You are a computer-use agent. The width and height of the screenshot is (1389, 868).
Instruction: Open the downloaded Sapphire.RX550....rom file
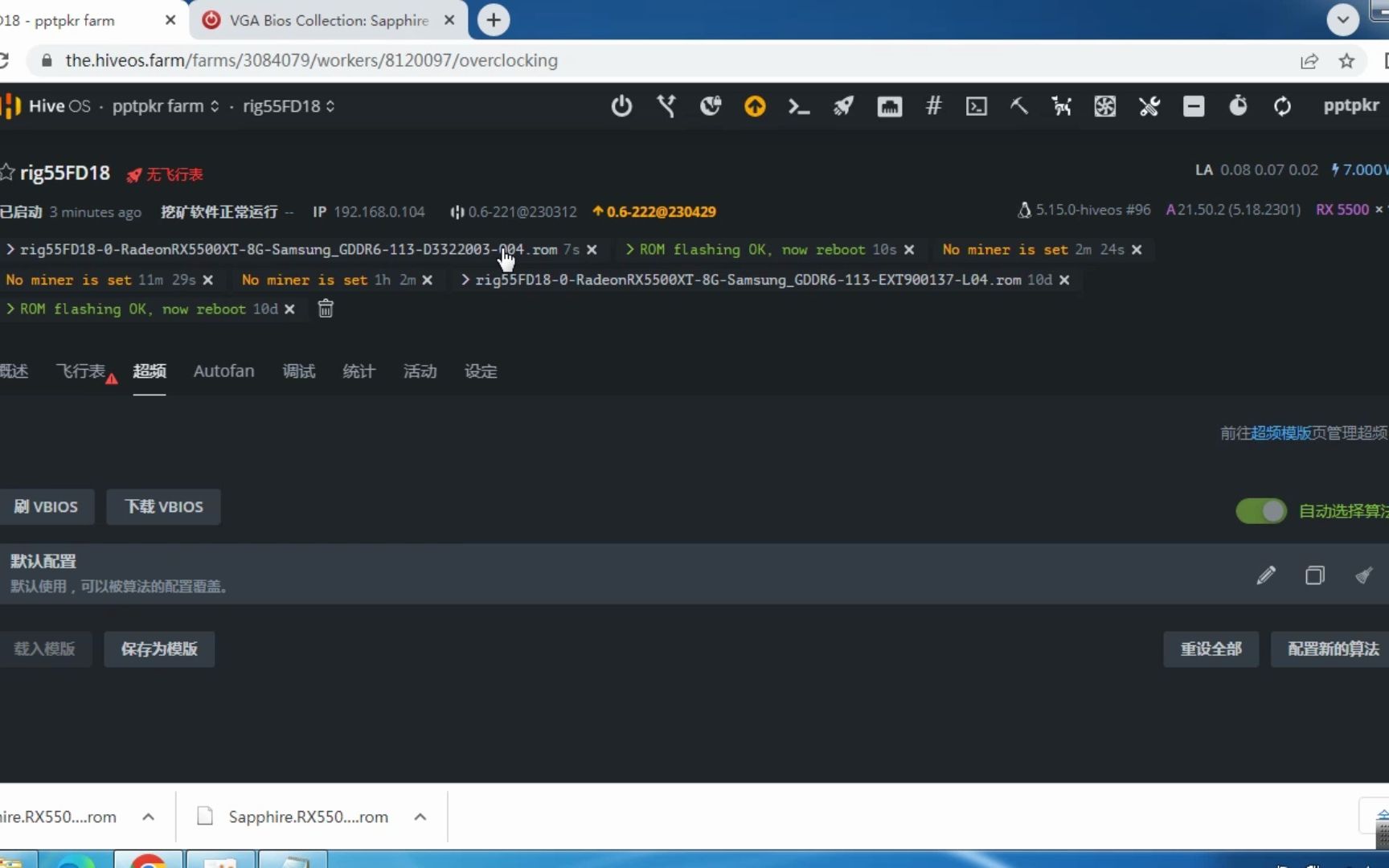pos(308,817)
